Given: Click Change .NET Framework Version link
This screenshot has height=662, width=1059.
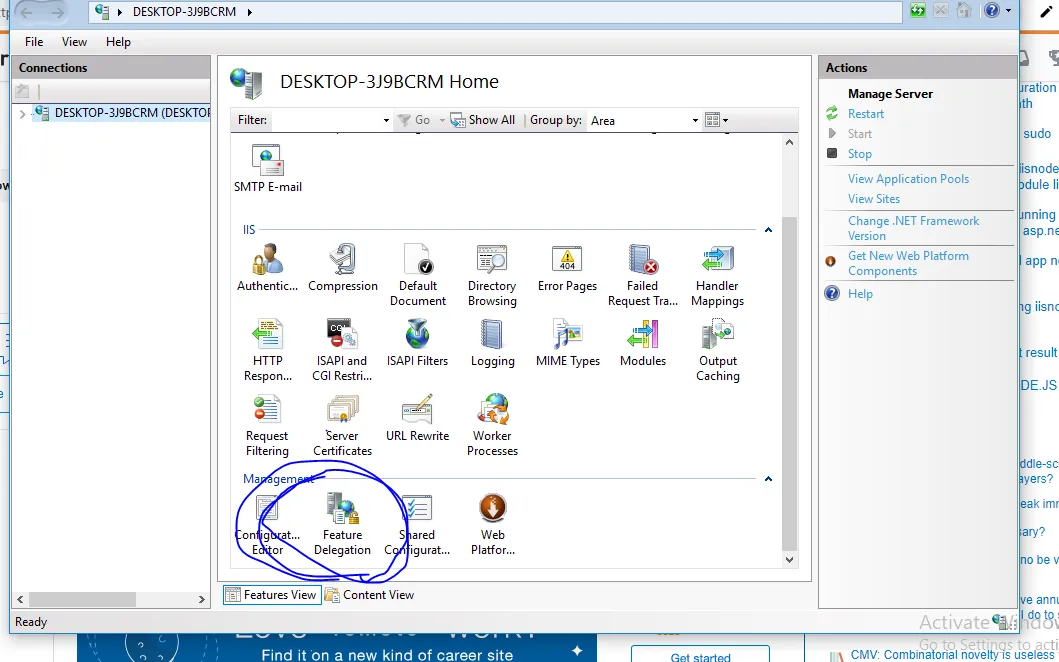Looking at the screenshot, I should click(913, 228).
